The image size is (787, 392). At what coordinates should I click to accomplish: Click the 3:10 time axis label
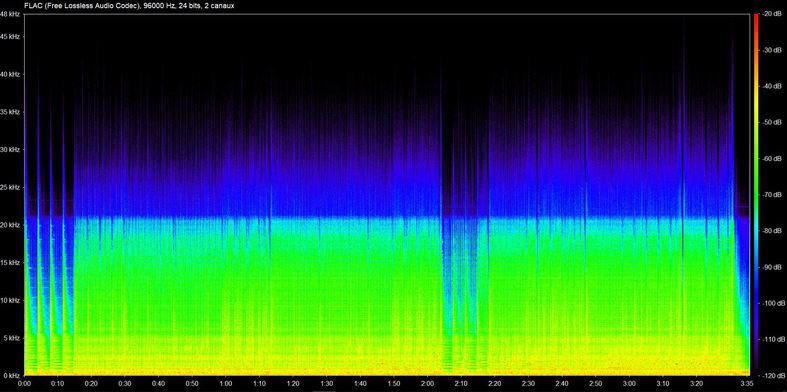pos(663,383)
